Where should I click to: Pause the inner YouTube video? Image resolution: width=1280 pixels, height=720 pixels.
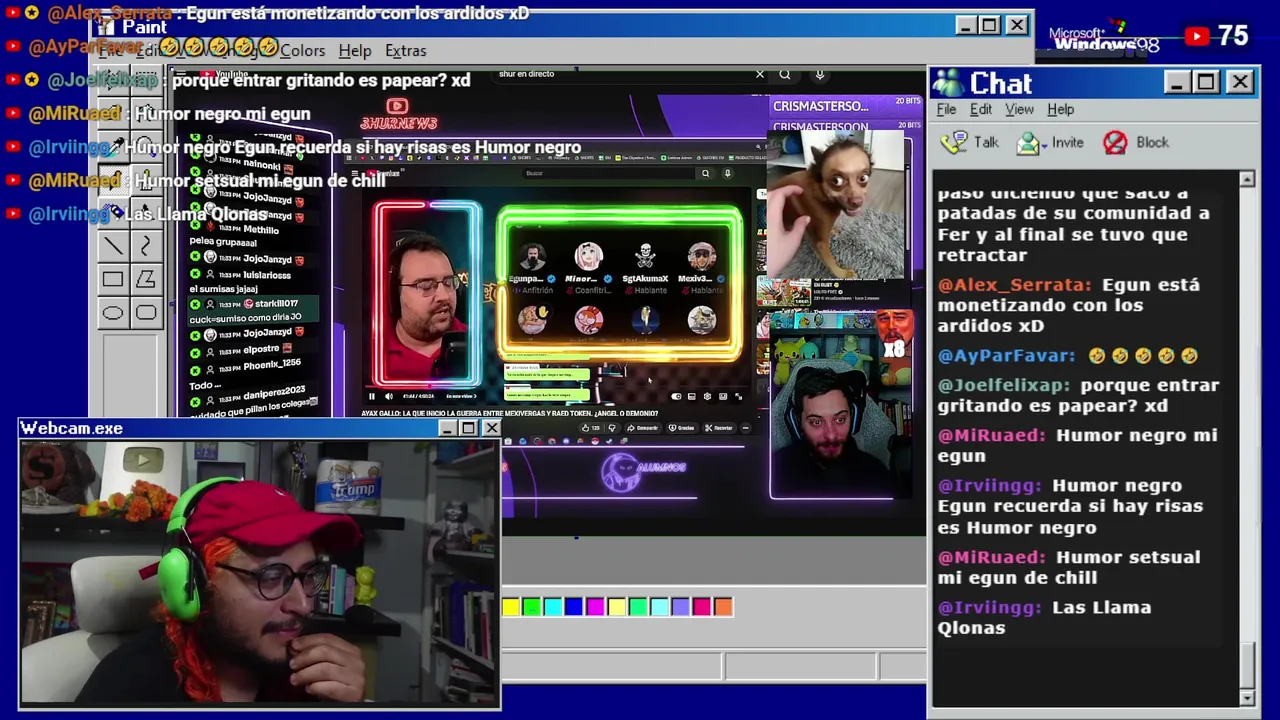[372, 396]
